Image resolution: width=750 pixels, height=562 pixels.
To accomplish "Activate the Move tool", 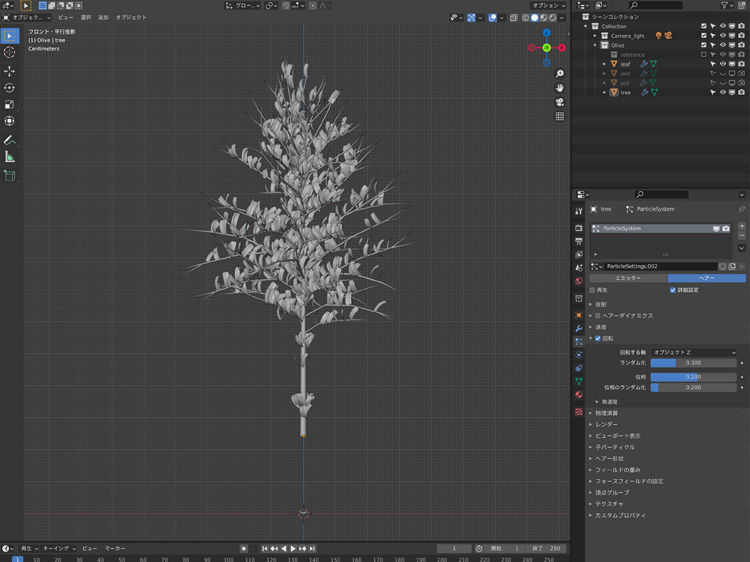I will point(10,71).
